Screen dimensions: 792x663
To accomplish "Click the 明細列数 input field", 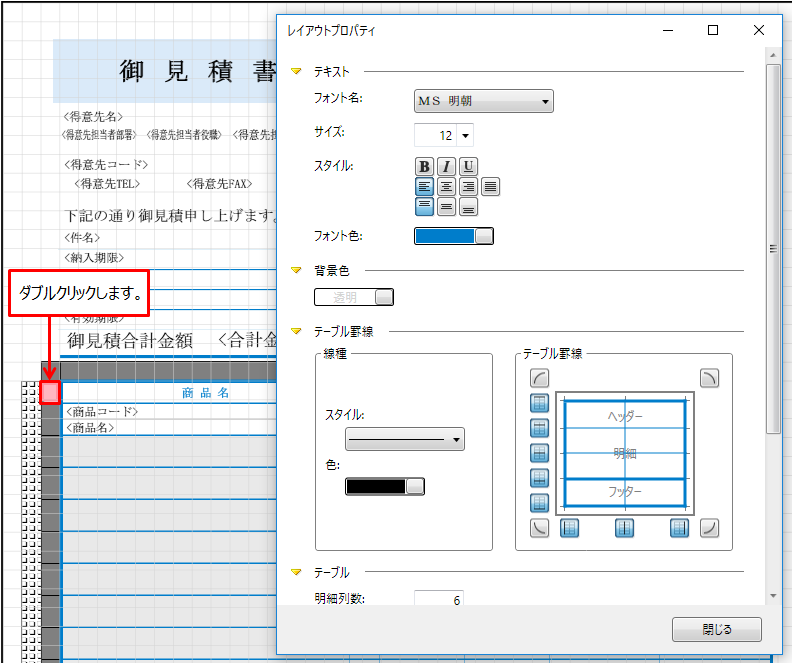I will (438, 600).
